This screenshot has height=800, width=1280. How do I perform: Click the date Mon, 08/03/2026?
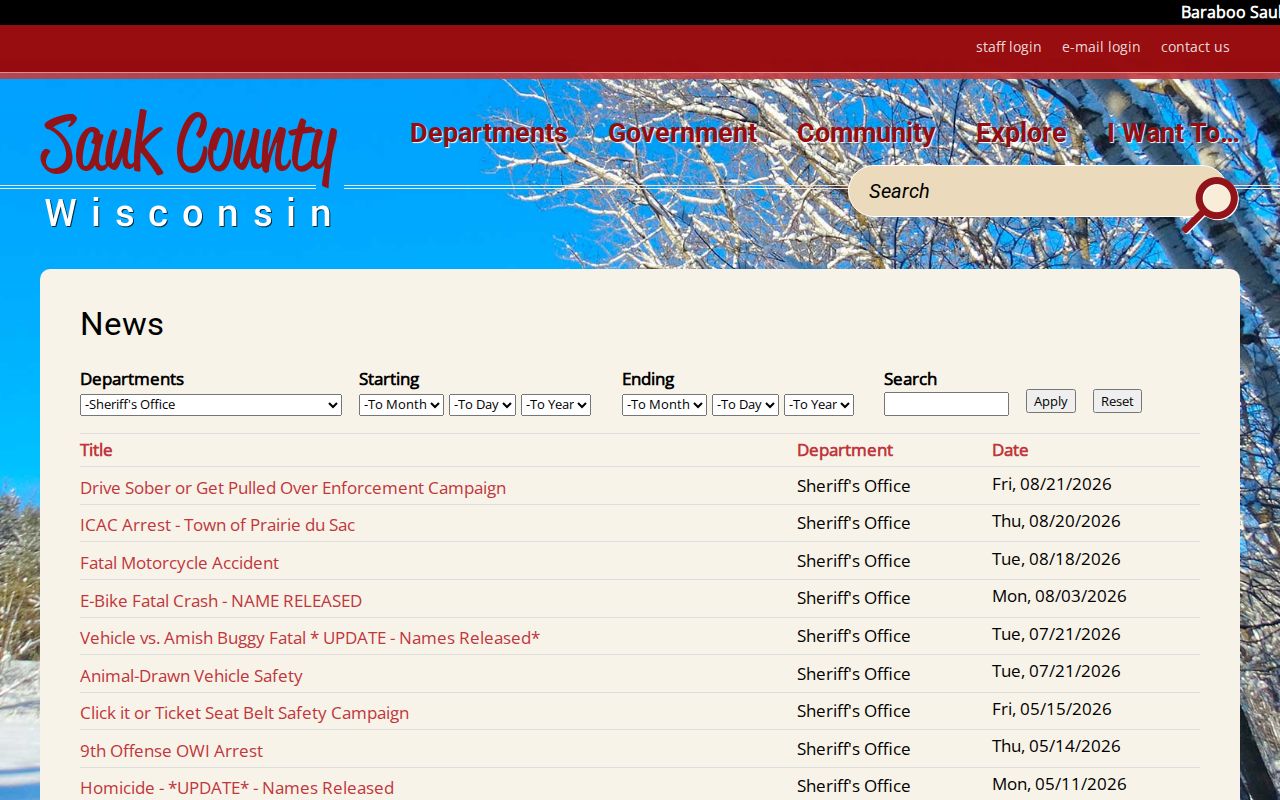click(1059, 596)
